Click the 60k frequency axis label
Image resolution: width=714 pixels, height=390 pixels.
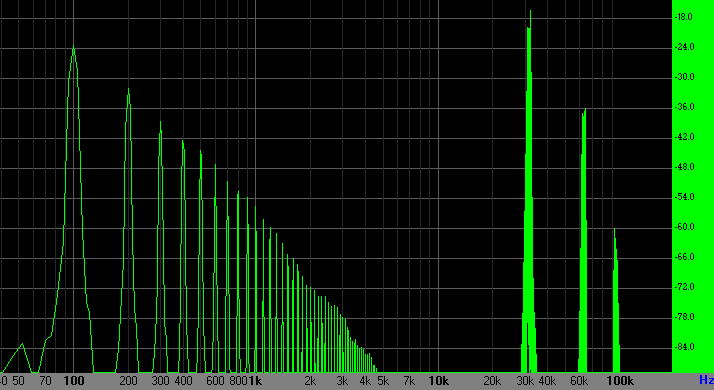[x=579, y=381]
